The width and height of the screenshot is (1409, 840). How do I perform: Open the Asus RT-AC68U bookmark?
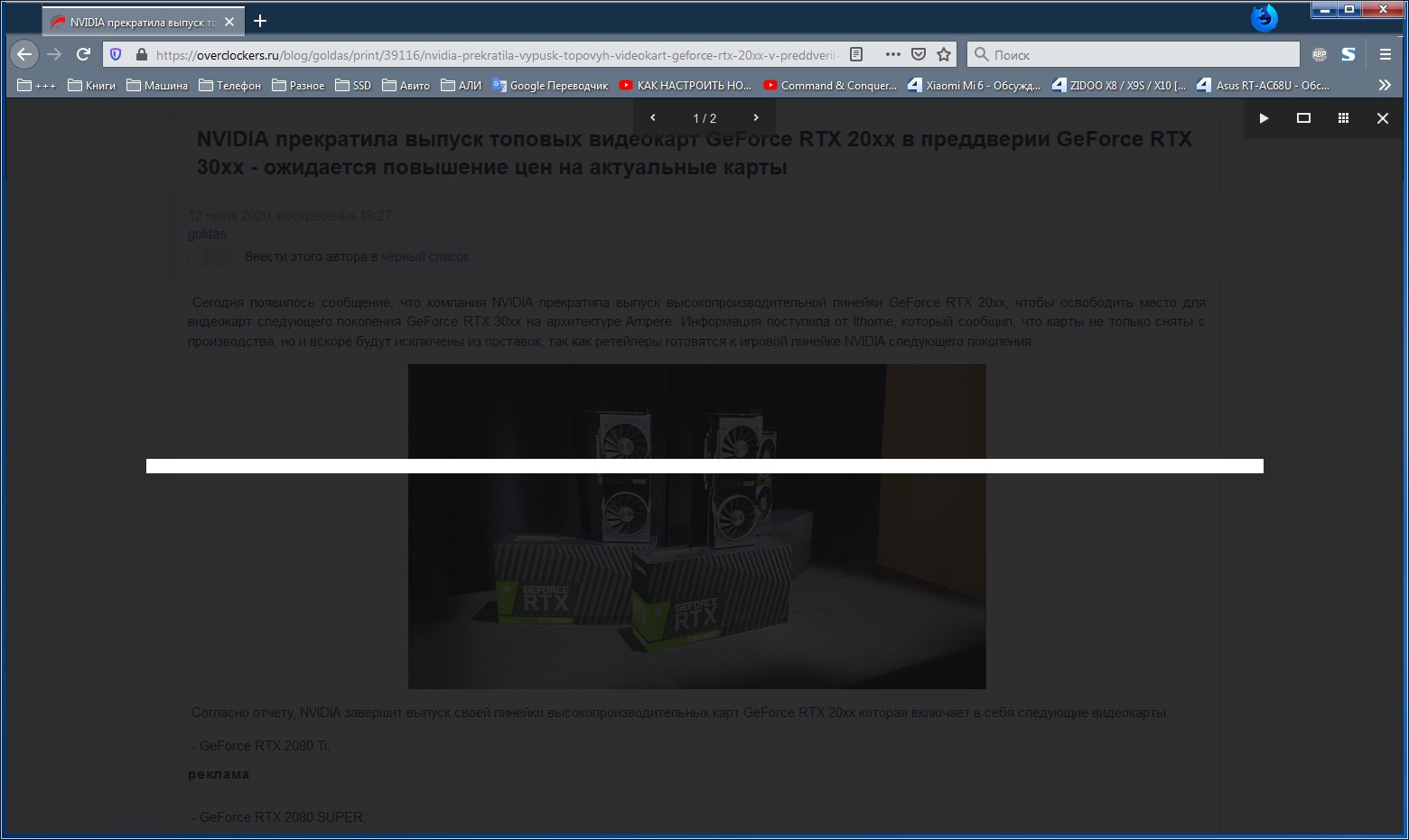point(1264,85)
